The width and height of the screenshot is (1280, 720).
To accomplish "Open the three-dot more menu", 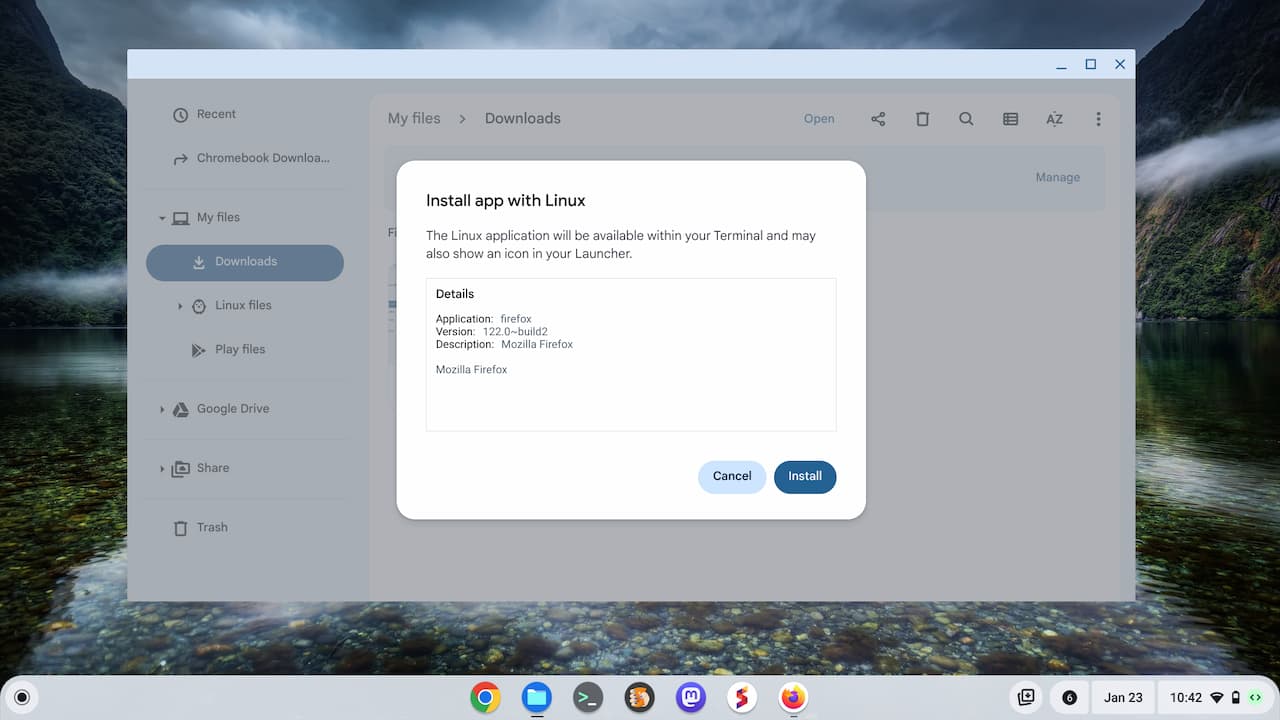I will (1098, 119).
